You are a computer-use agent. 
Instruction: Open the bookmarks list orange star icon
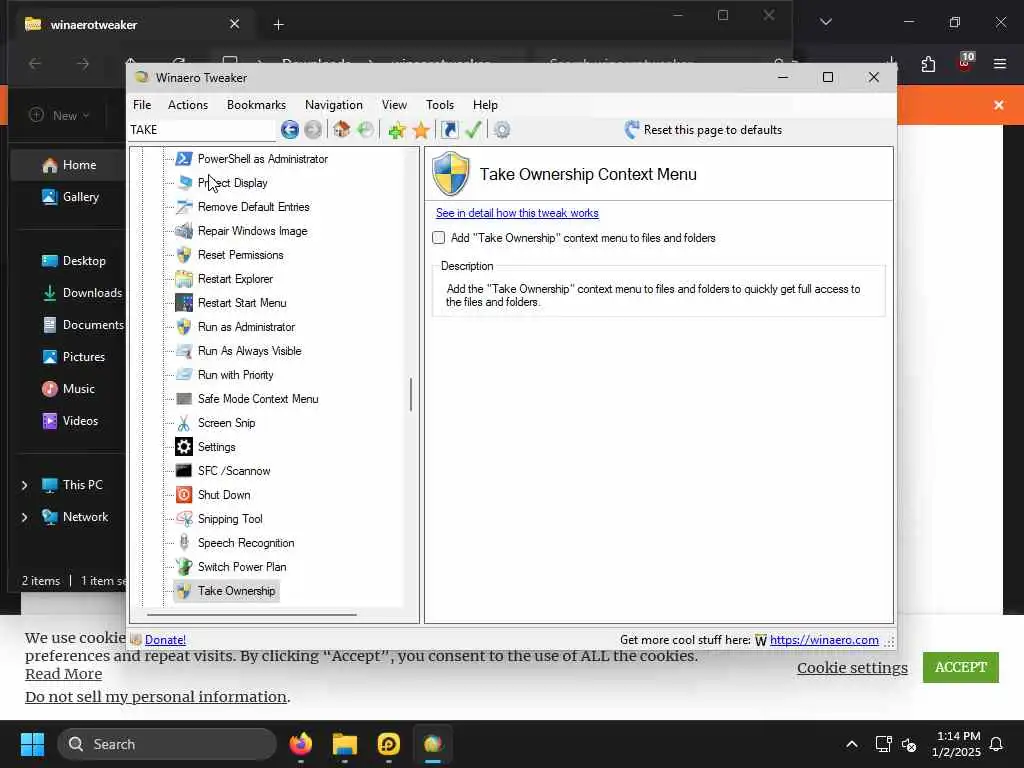421,130
